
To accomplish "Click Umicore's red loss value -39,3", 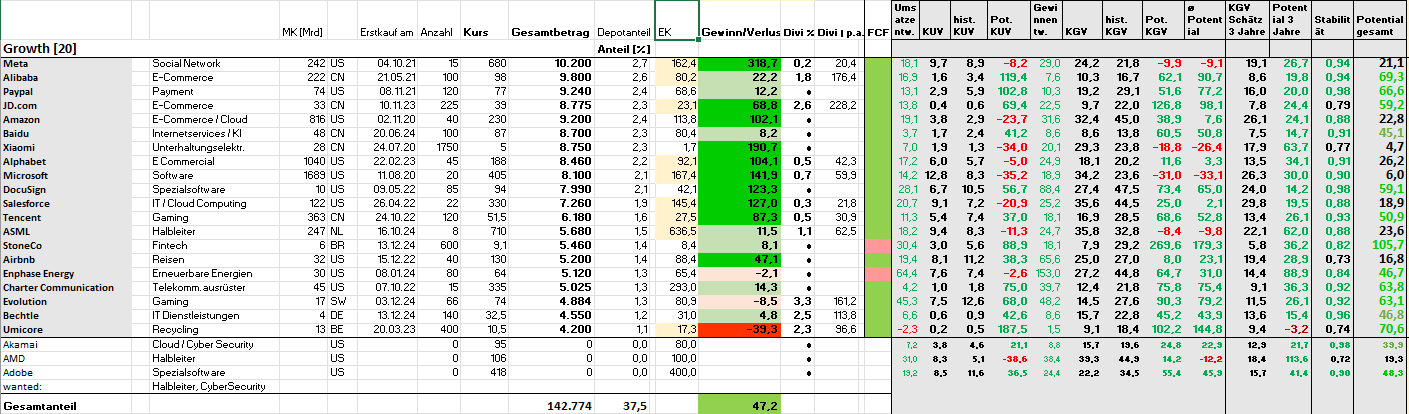I will point(740,328).
